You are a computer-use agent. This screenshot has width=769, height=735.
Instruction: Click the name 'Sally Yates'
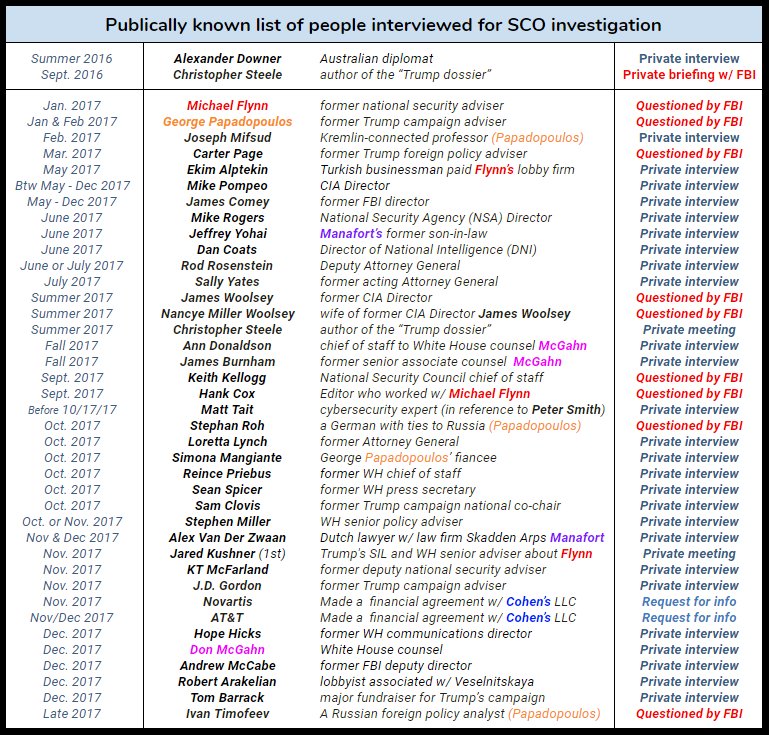[227, 281]
